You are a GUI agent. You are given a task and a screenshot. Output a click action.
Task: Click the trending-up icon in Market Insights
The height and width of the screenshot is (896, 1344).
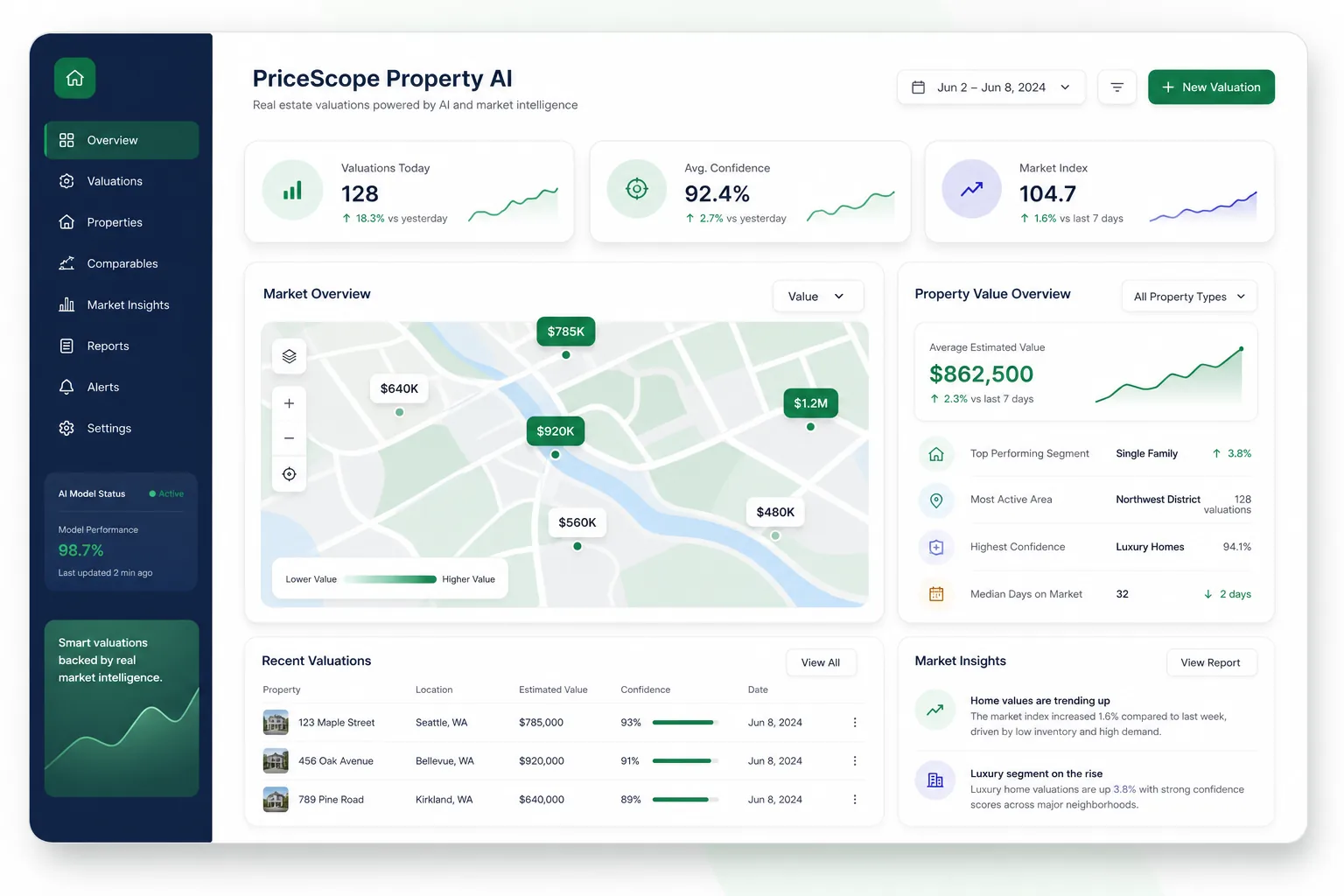[934, 710]
